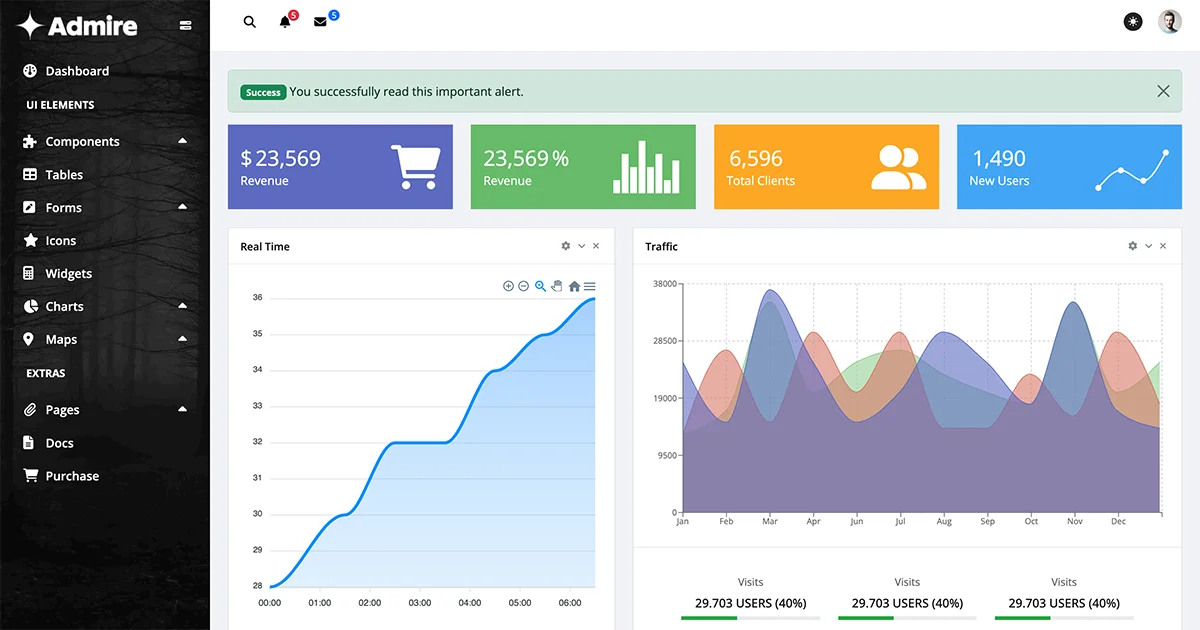Zoom in on the Real Time chart
This screenshot has height=630, width=1200.
pyautogui.click(x=508, y=285)
